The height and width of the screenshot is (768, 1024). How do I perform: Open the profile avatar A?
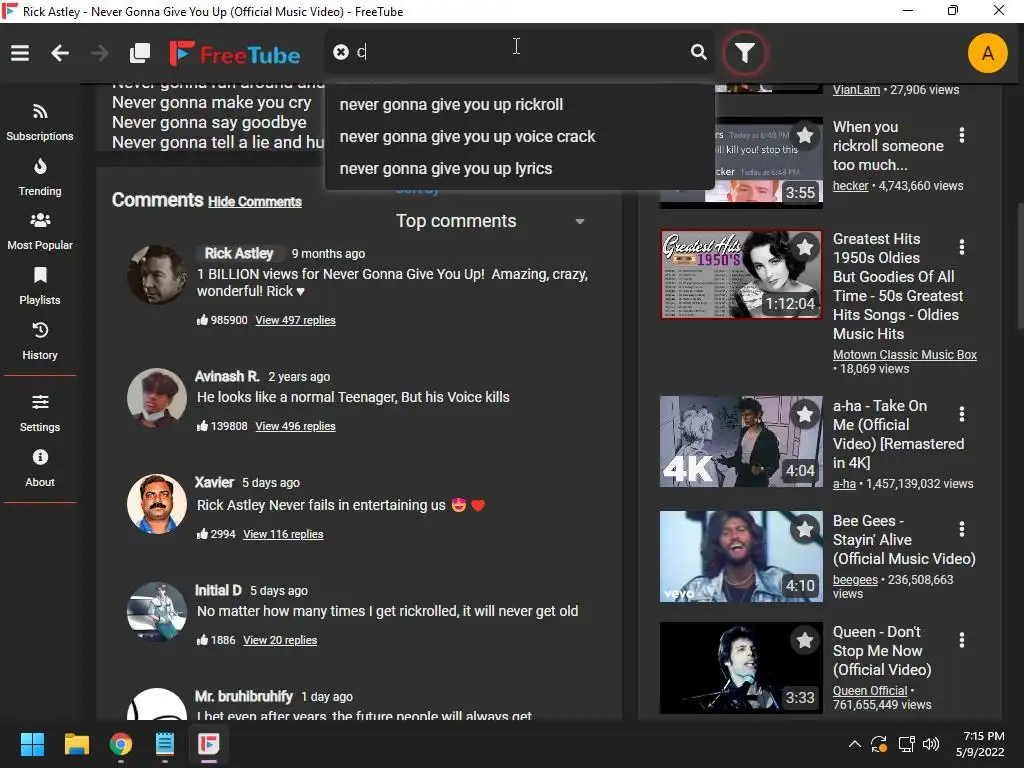click(x=987, y=53)
